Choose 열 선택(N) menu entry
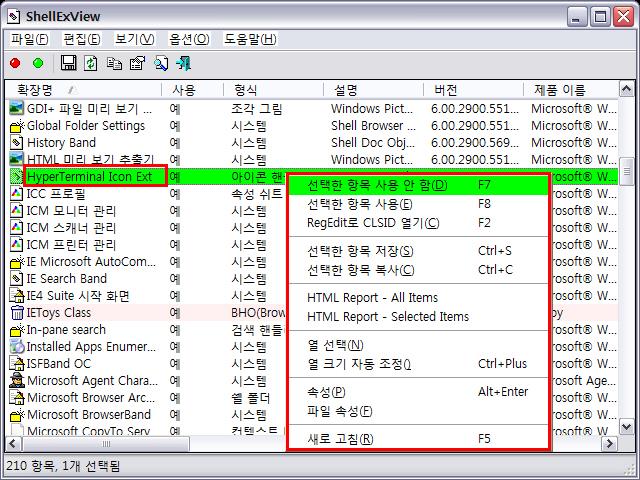Screen dimensions: 640x480 [x=418, y=345]
